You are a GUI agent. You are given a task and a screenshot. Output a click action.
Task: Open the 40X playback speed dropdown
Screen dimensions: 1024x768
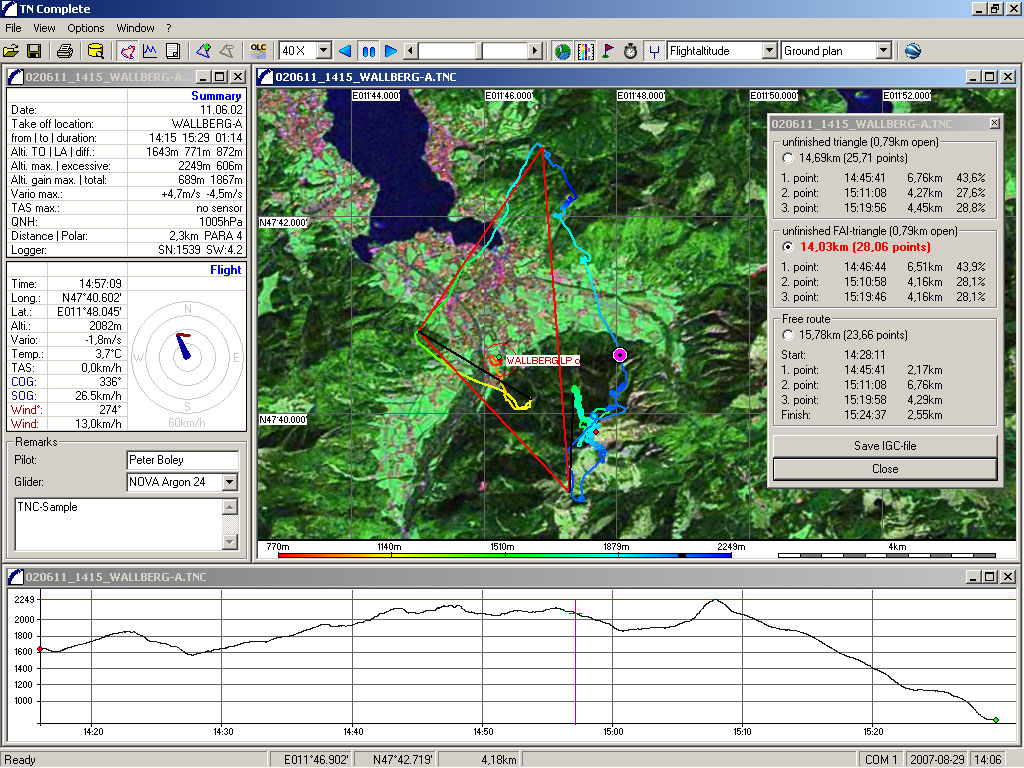pos(324,51)
